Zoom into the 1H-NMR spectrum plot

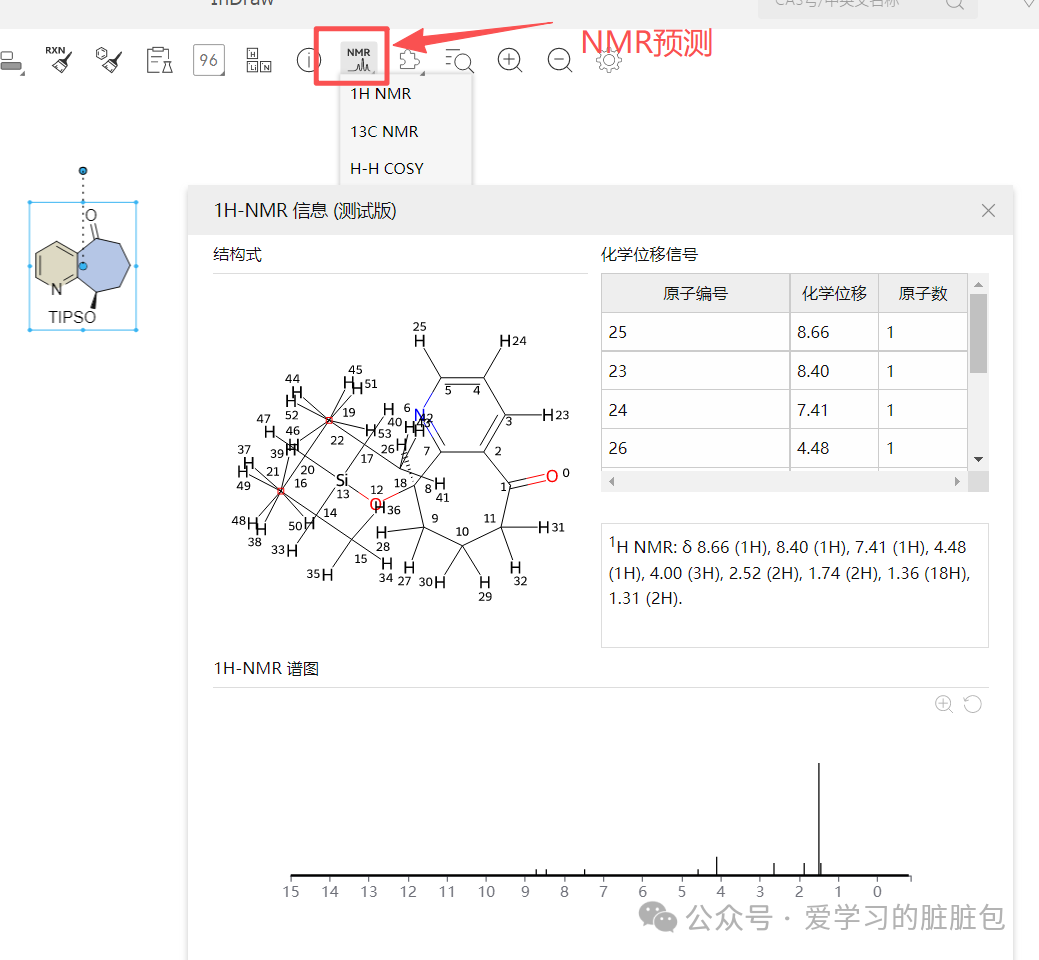[944, 704]
